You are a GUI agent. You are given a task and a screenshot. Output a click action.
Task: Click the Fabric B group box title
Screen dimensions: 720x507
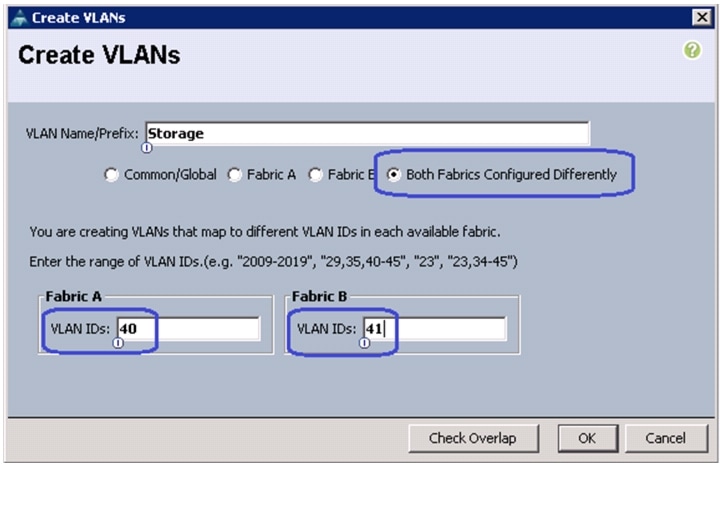pyautogui.click(x=320, y=297)
